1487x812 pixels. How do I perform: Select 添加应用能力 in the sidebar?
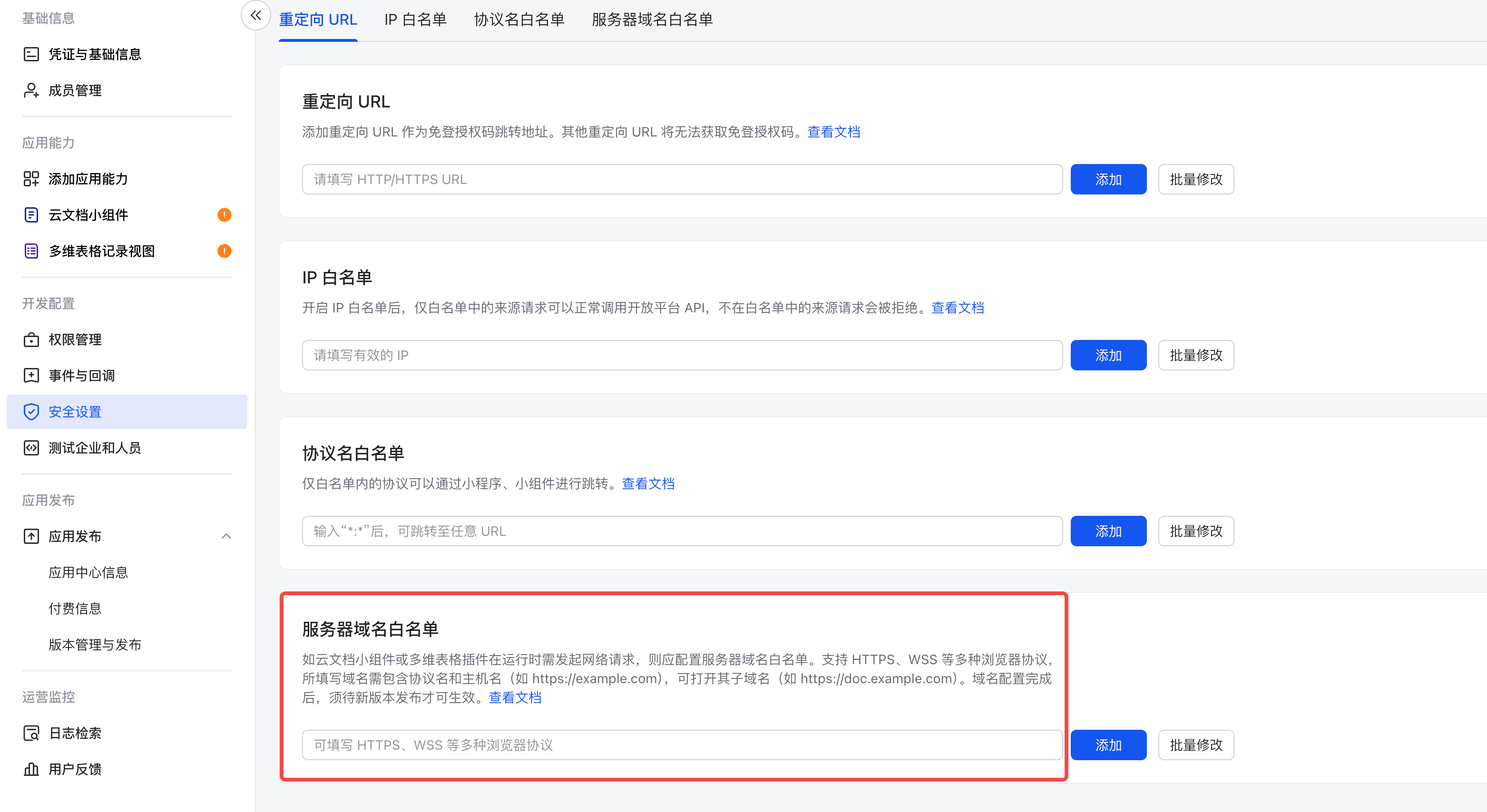pyautogui.click(x=88, y=179)
